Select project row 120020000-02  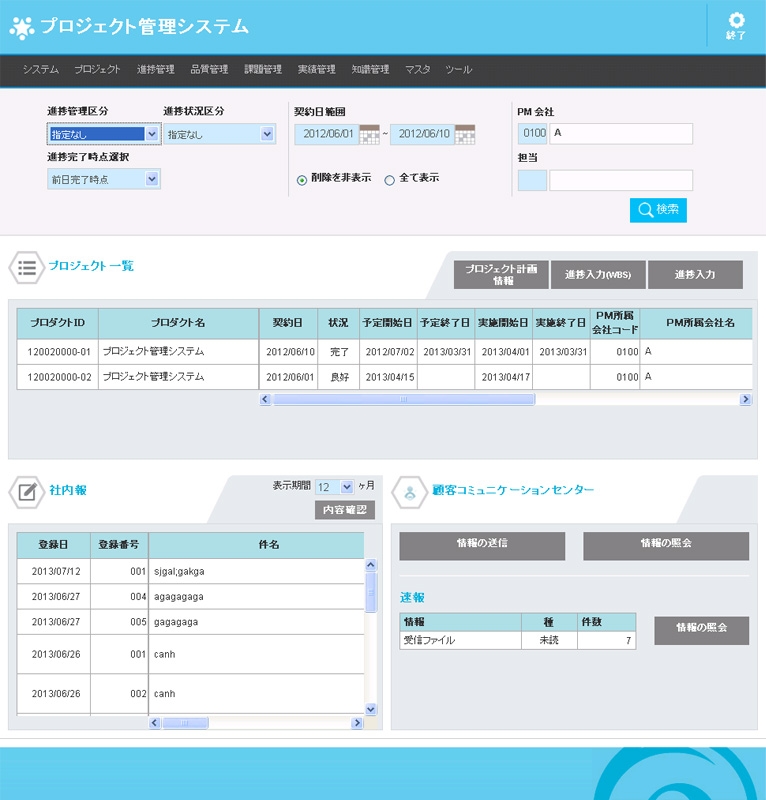tap(385, 378)
